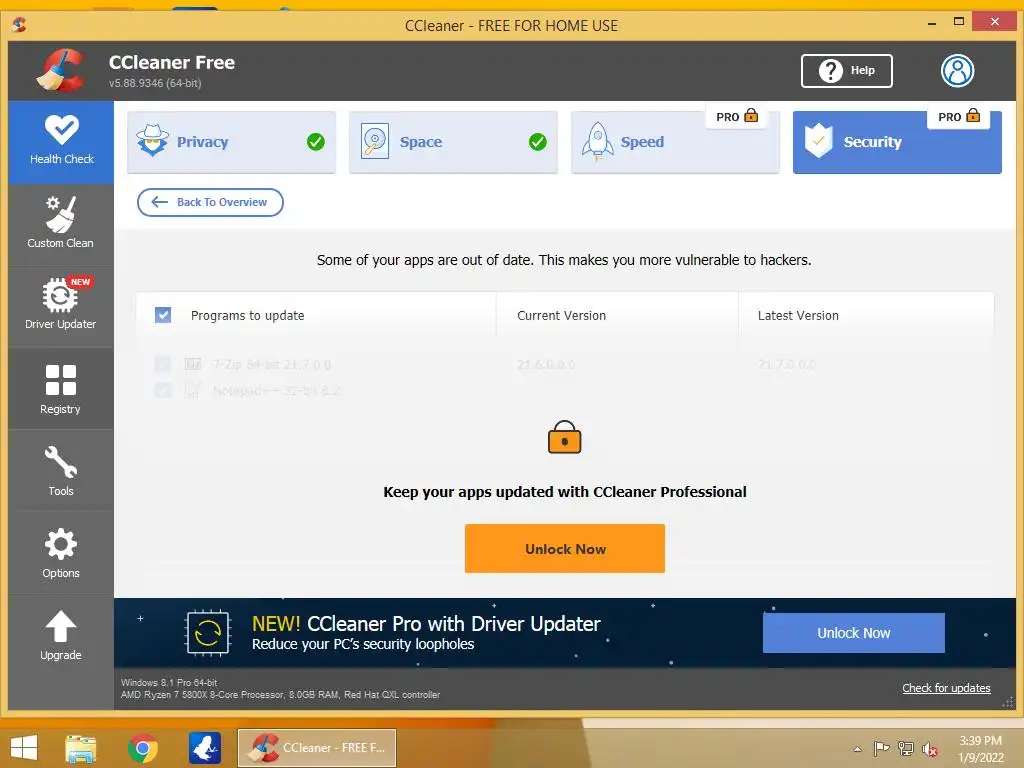Click the window resize grip in corner
1024x768 pixels.
pyautogui.click(x=1008, y=703)
